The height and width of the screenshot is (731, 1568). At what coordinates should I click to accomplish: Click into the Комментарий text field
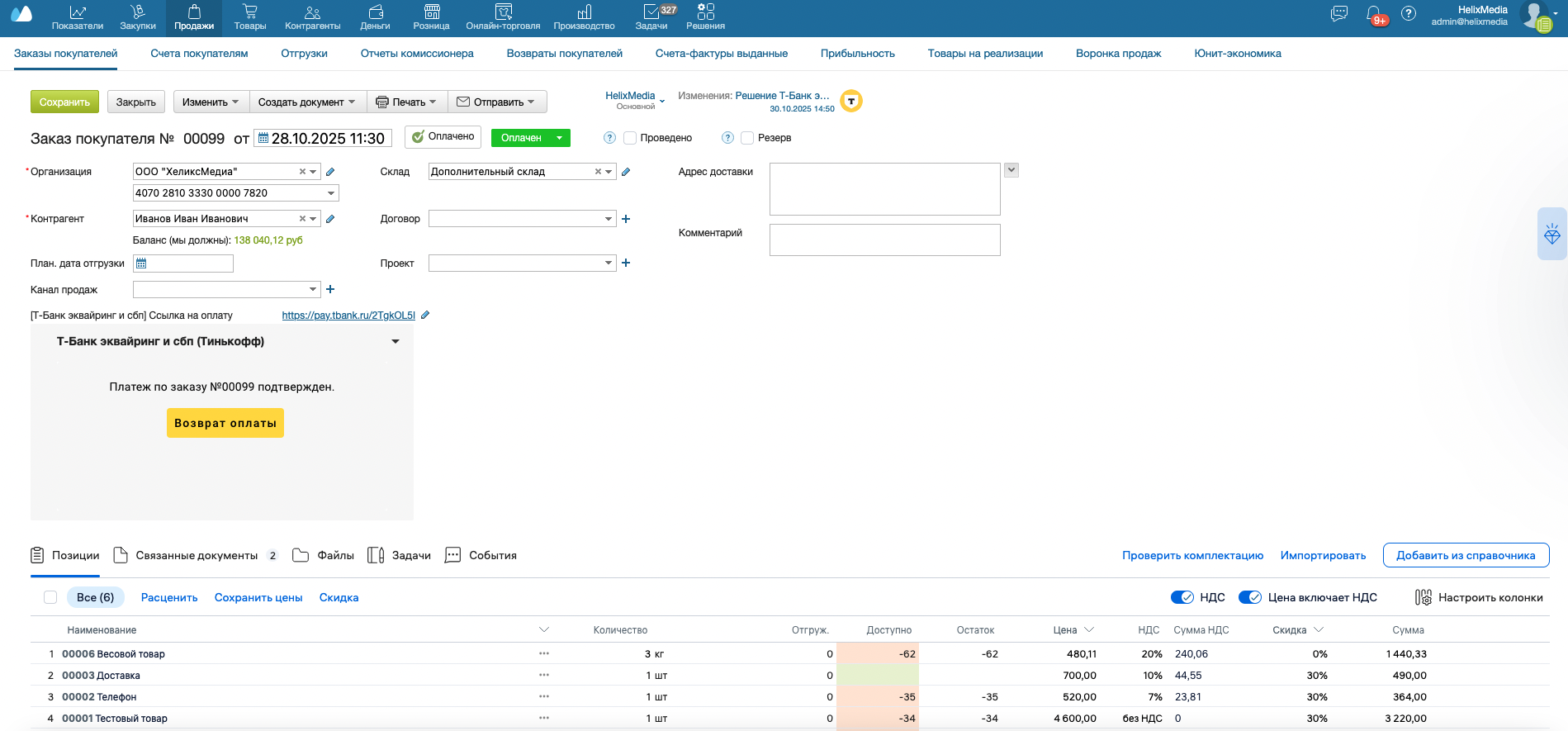(x=884, y=240)
